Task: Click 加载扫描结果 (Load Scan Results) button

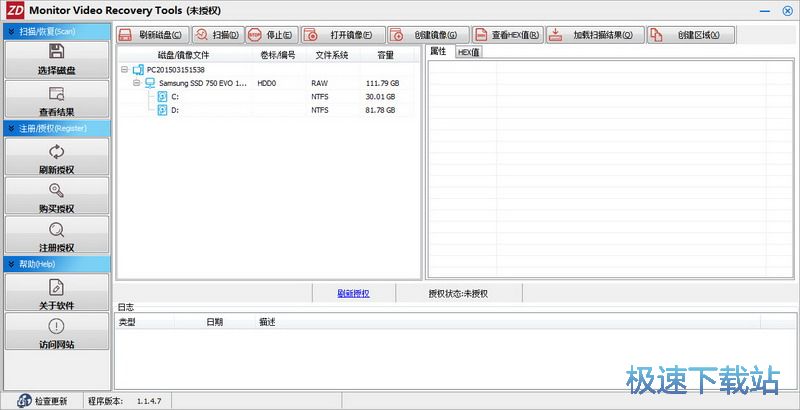Action: (593, 35)
